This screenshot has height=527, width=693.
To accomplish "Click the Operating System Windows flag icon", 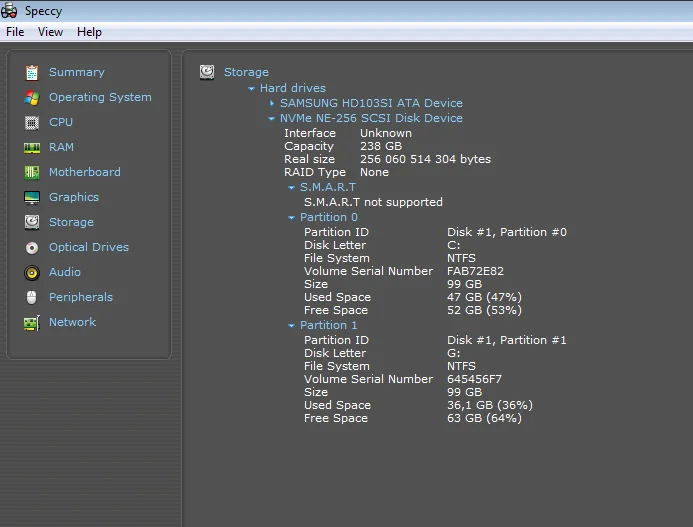I will (32, 98).
